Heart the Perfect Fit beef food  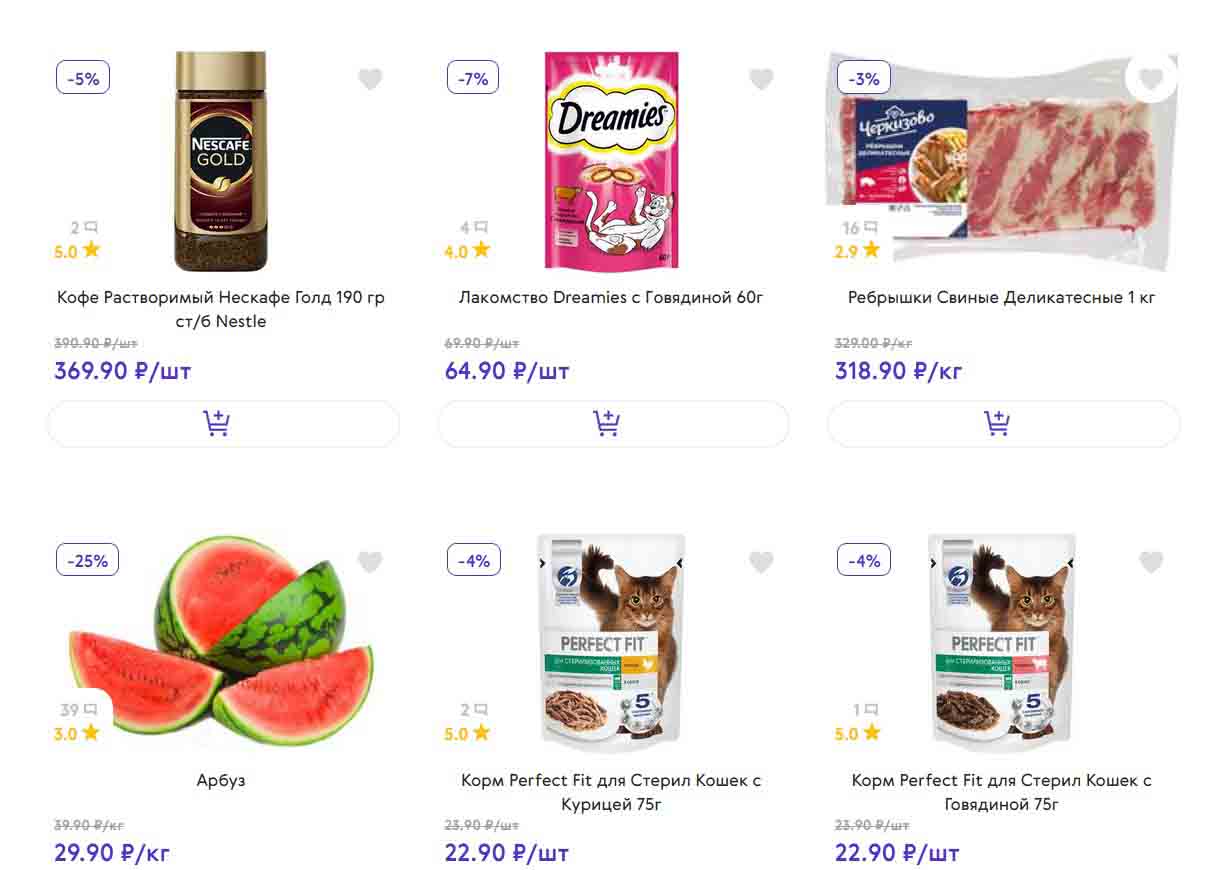[1151, 562]
